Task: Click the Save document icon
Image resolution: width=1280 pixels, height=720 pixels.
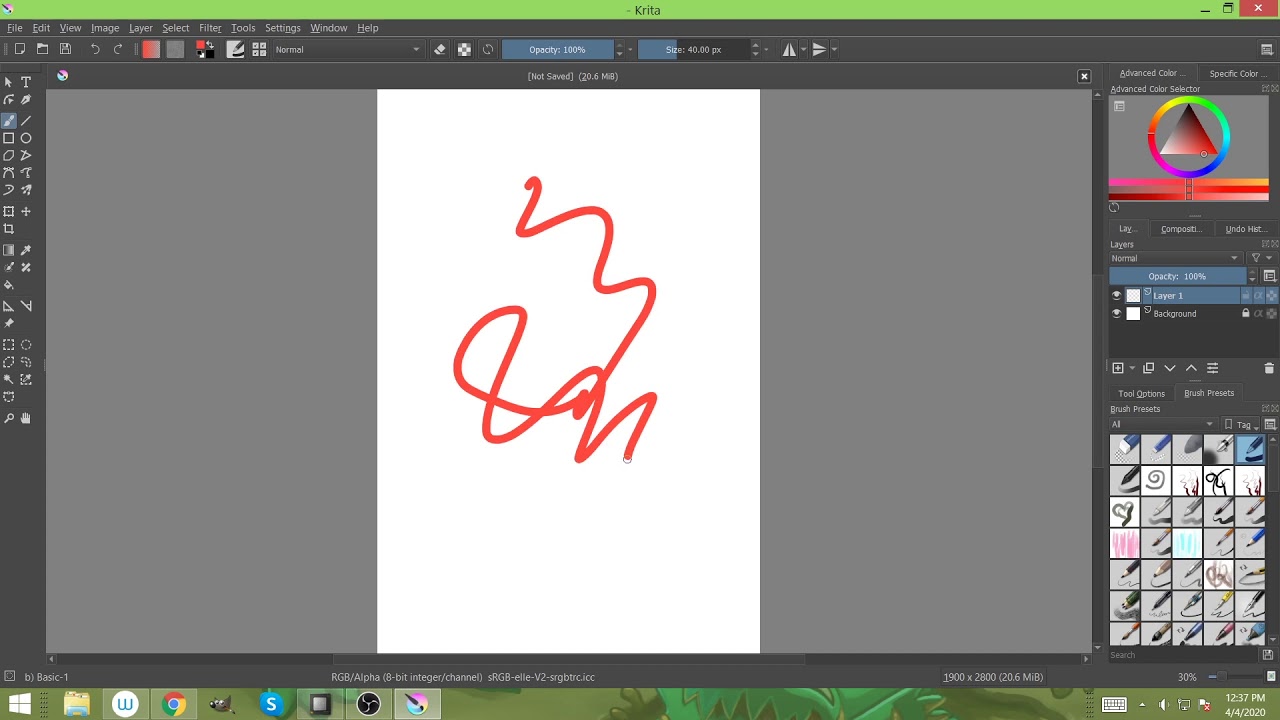Action: click(65, 49)
